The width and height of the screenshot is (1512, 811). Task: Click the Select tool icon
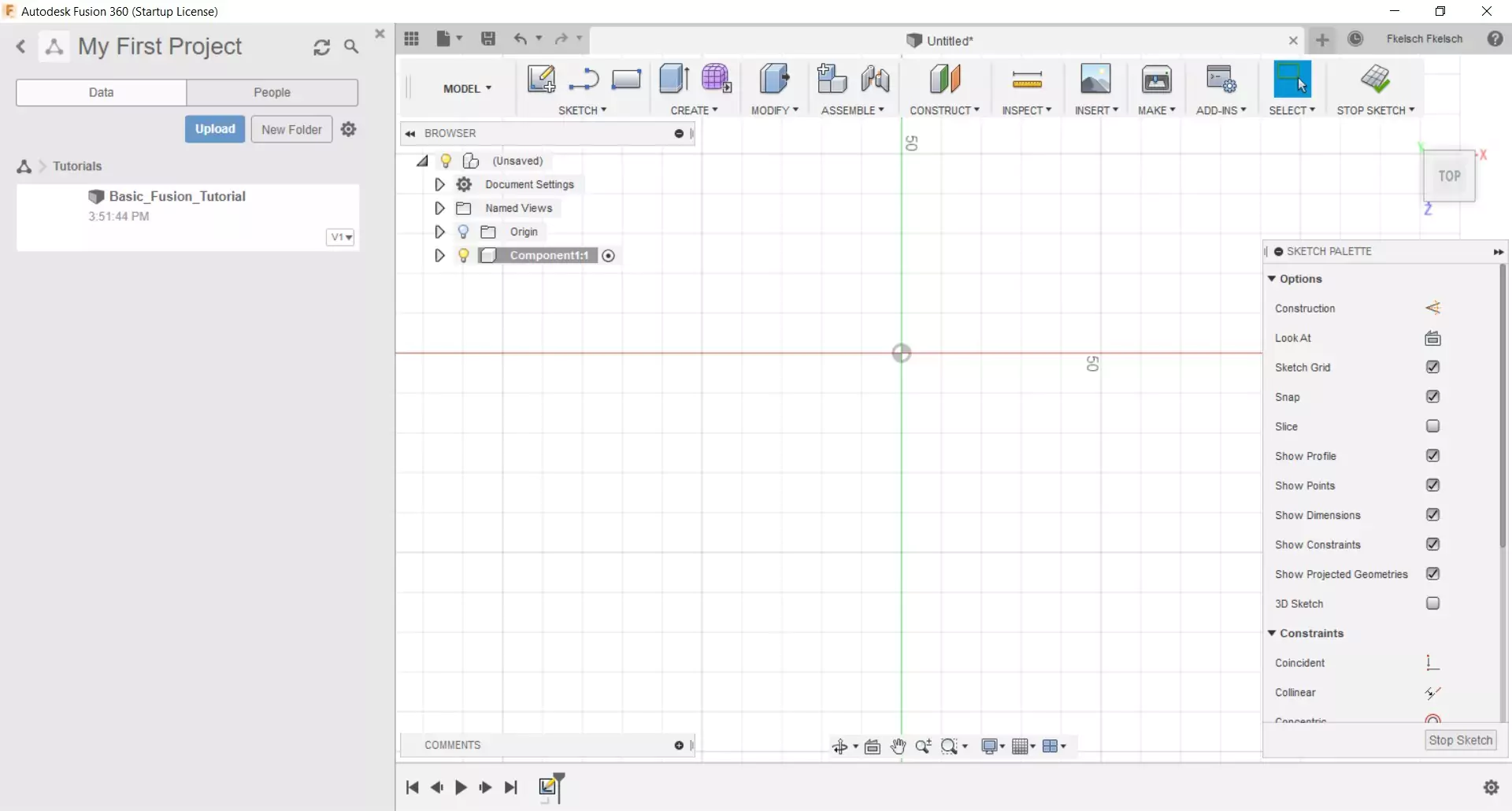click(1292, 79)
